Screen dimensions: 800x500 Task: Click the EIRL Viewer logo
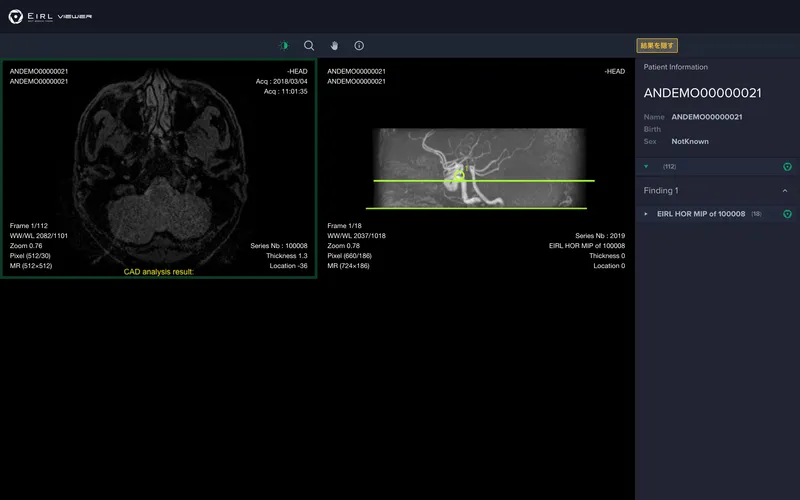50,17
